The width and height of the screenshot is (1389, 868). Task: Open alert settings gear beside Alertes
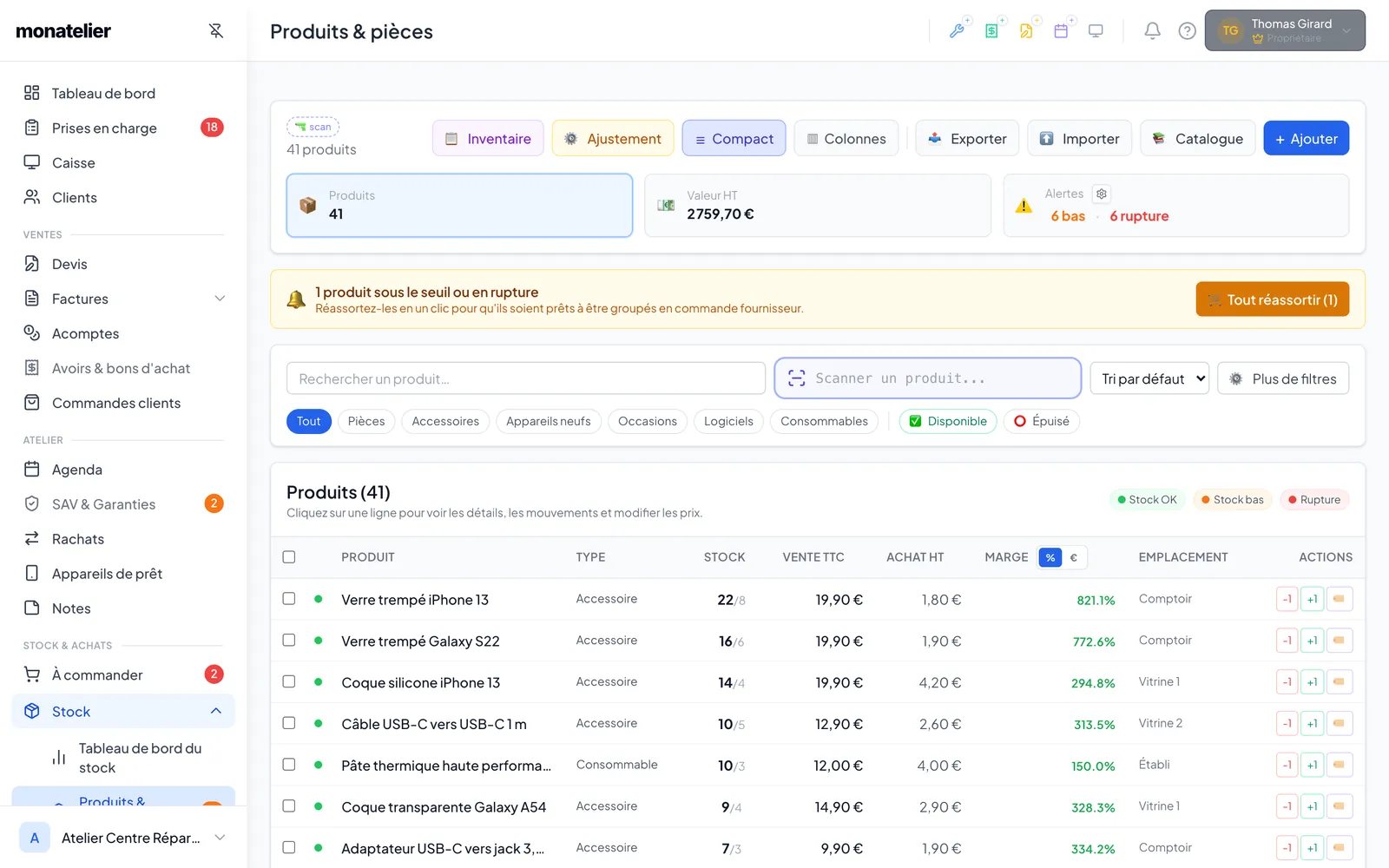1102,194
